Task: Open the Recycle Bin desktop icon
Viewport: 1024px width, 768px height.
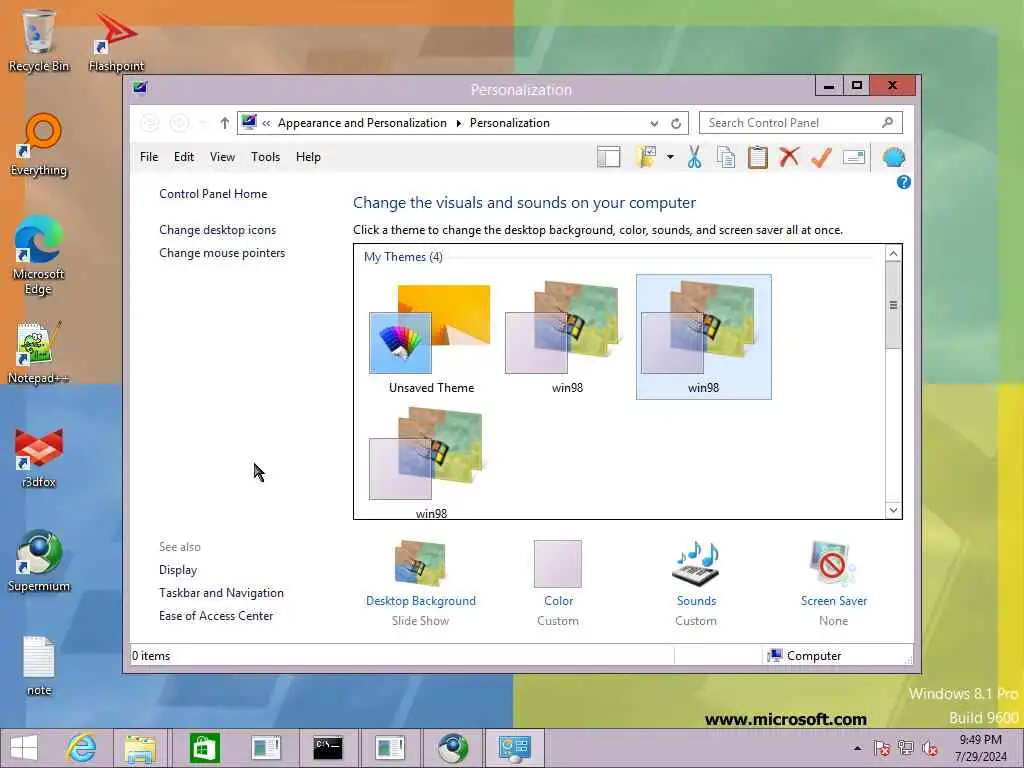Action: pyautogui.click(x=38, y=40)
